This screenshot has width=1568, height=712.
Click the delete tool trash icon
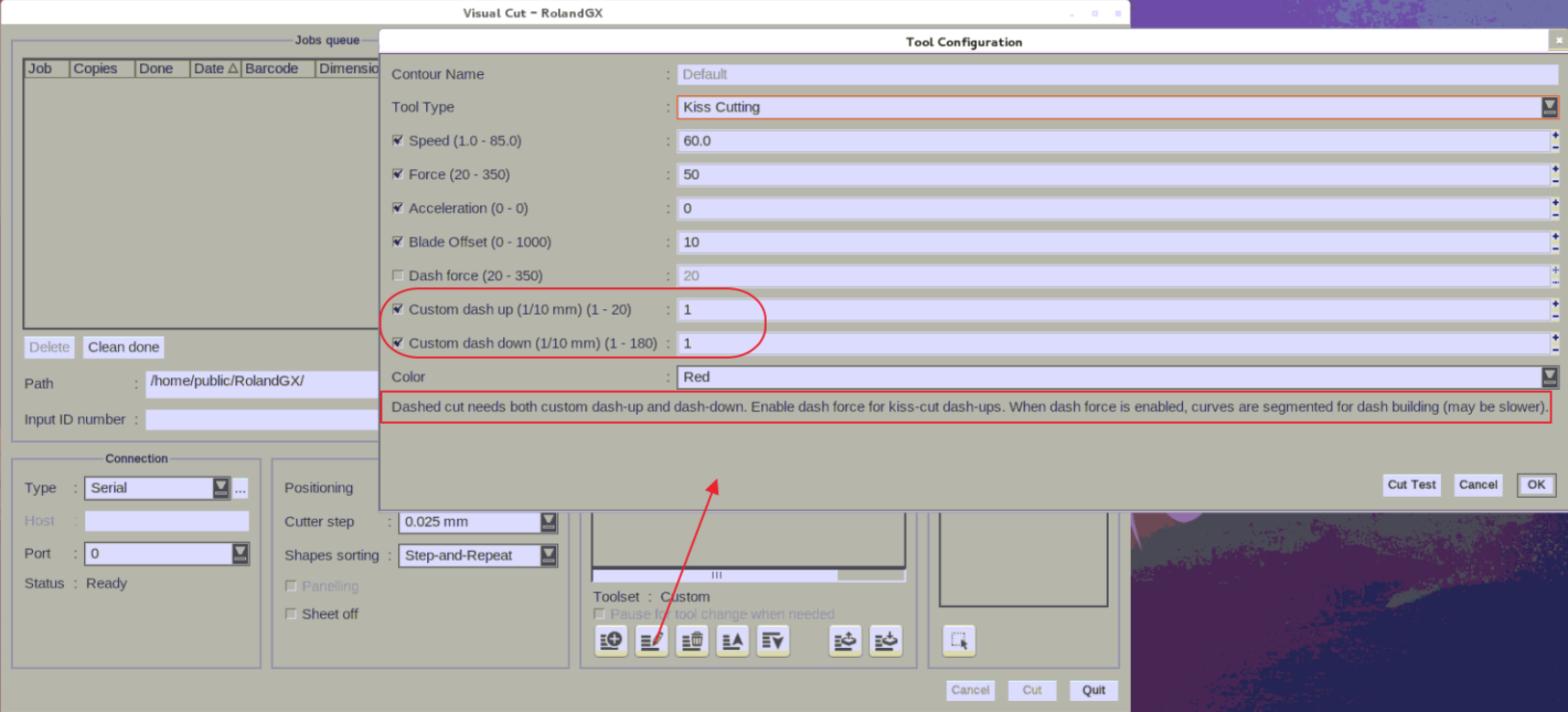(693, 641)
